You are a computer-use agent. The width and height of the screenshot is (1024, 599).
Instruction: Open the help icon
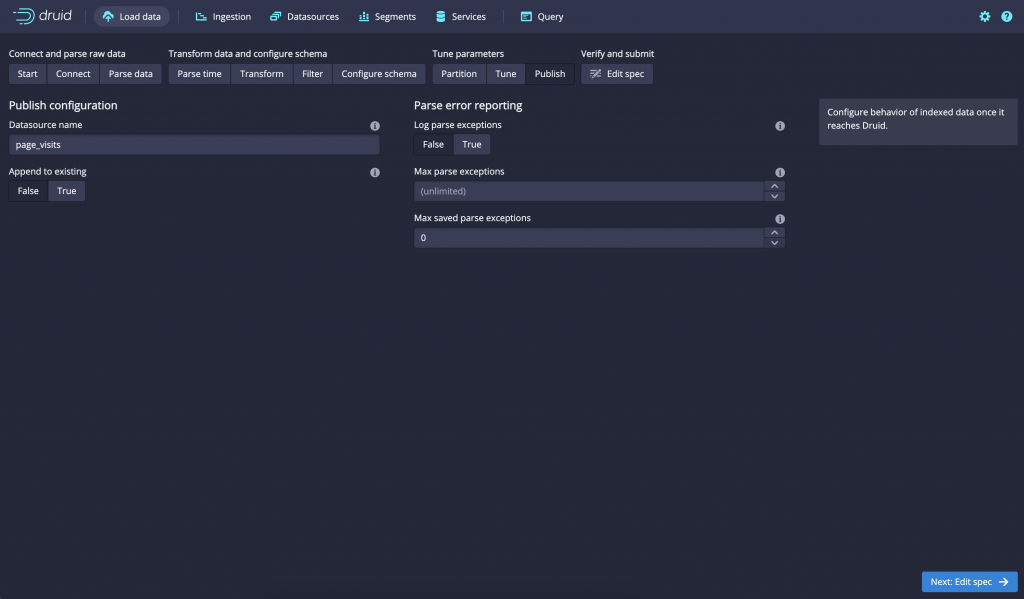[1008, 16]
